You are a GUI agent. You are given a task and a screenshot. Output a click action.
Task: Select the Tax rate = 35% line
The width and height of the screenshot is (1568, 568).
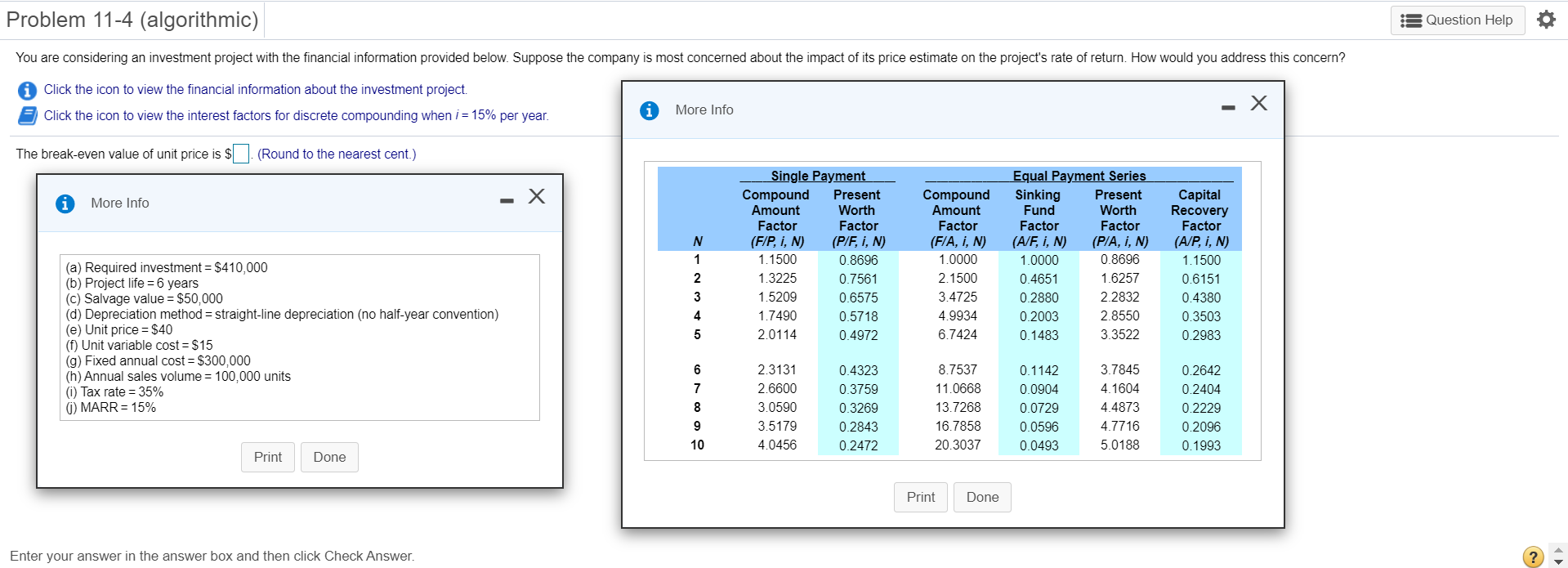coord(114,391)
